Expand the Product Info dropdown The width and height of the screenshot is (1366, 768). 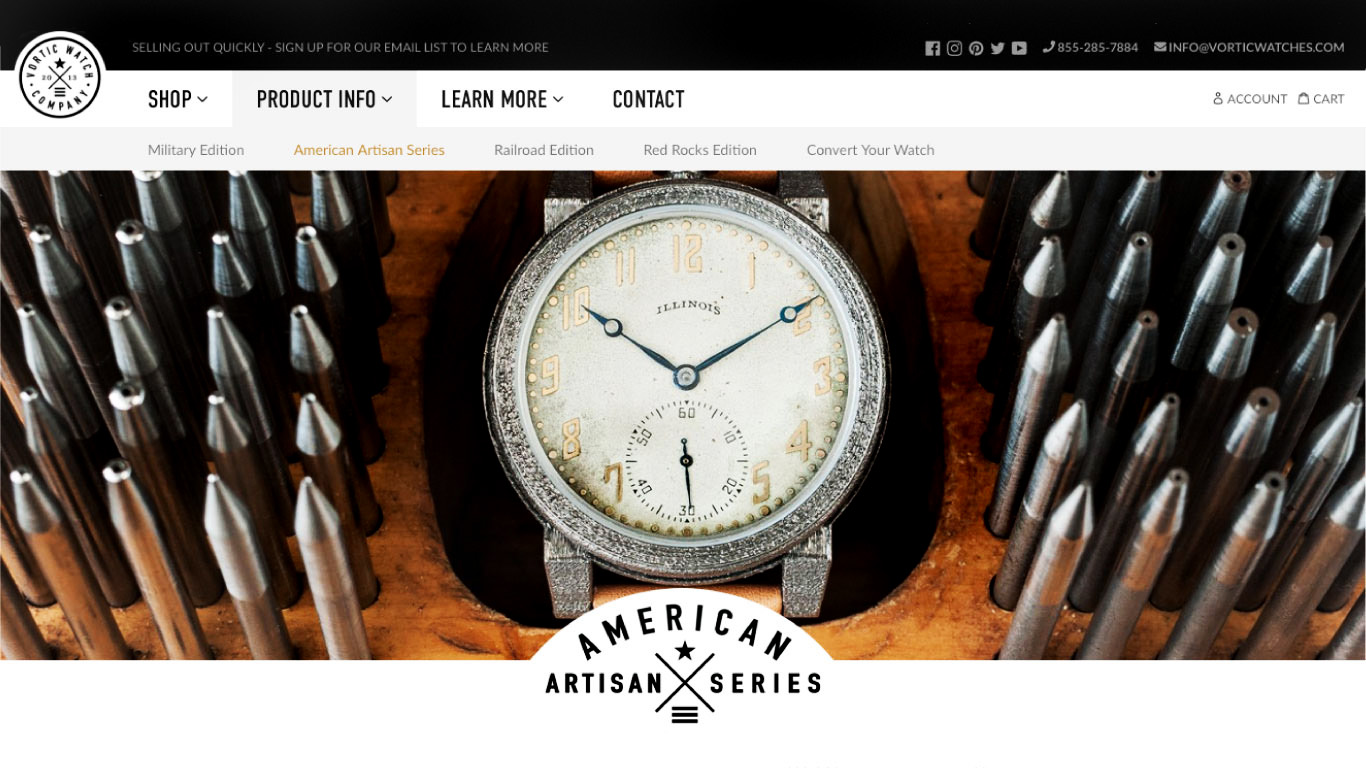325,99
